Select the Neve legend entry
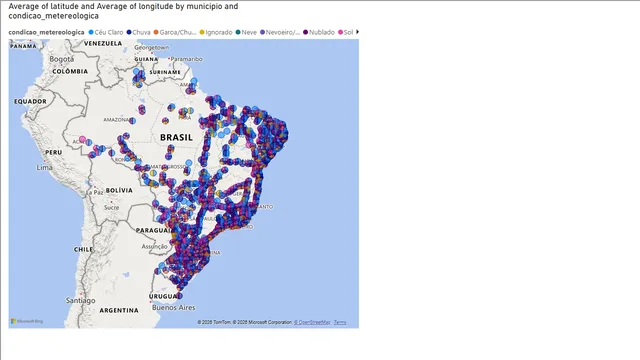640x360 pixels. click(x=246, y=32)
